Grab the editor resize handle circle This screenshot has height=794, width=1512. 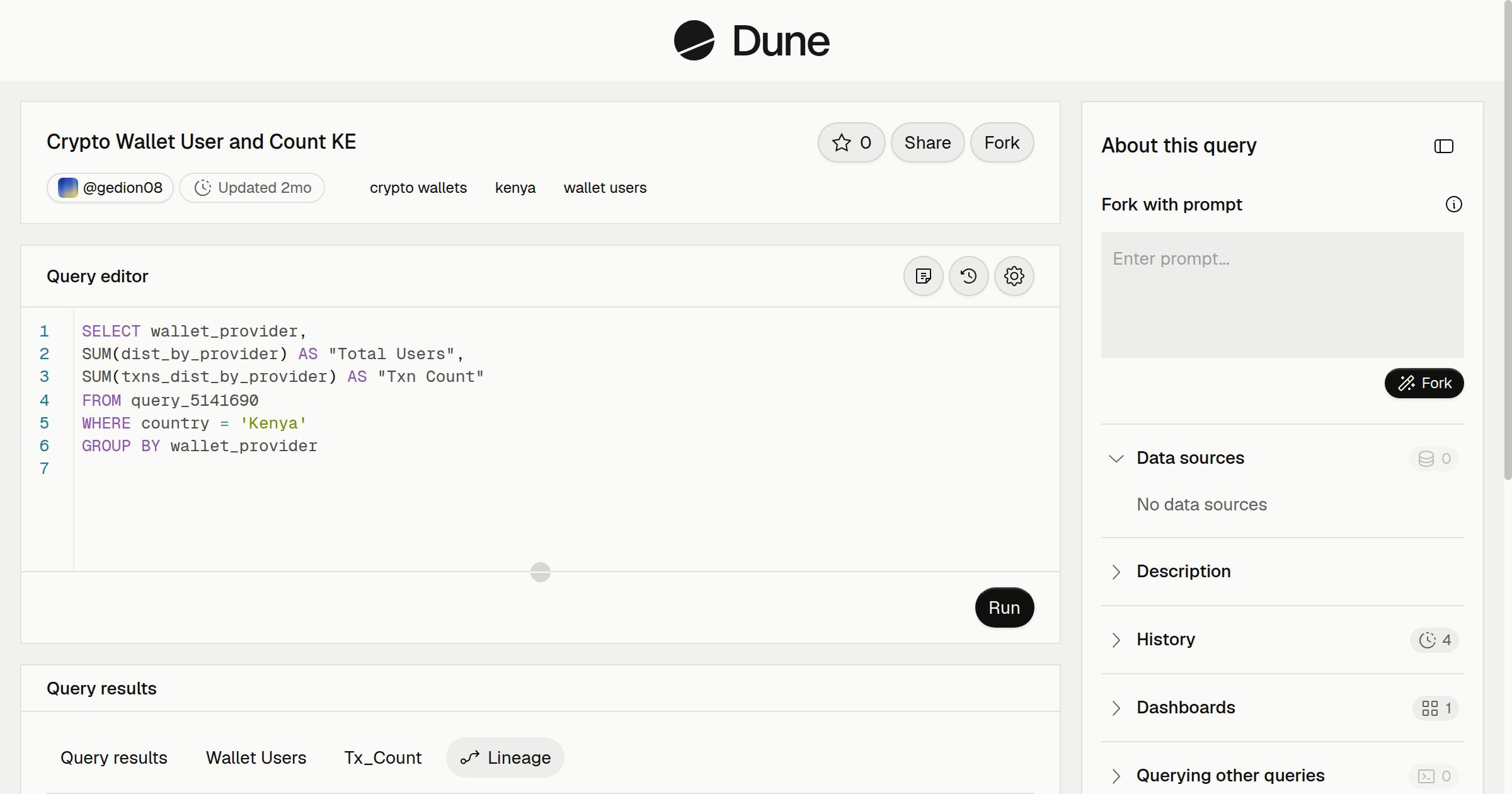(541, 572)
